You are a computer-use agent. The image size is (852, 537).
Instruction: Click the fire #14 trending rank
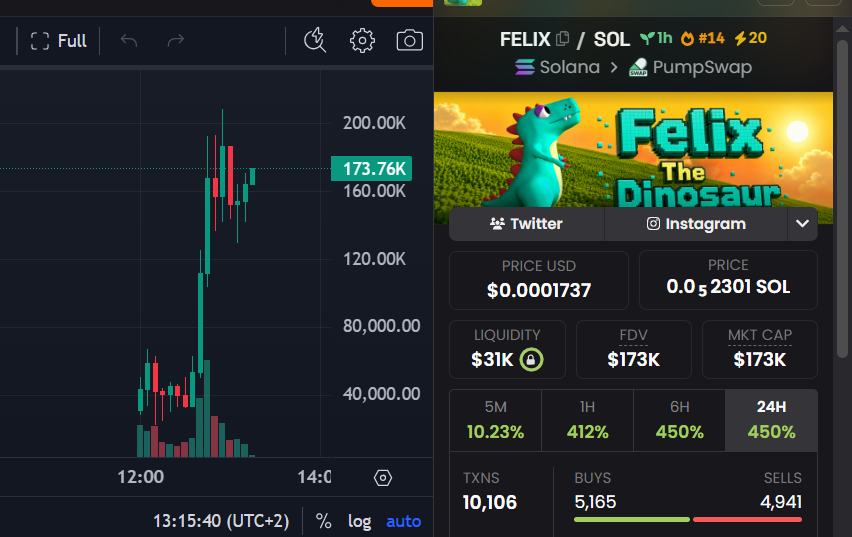[x=703, y=38]
